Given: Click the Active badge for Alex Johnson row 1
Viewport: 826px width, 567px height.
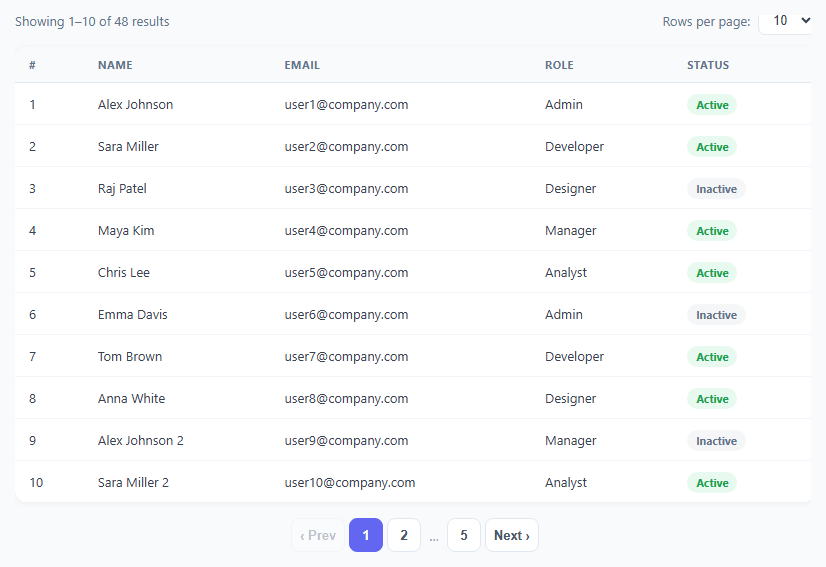Looking at the screenshot, I should 712,105.
